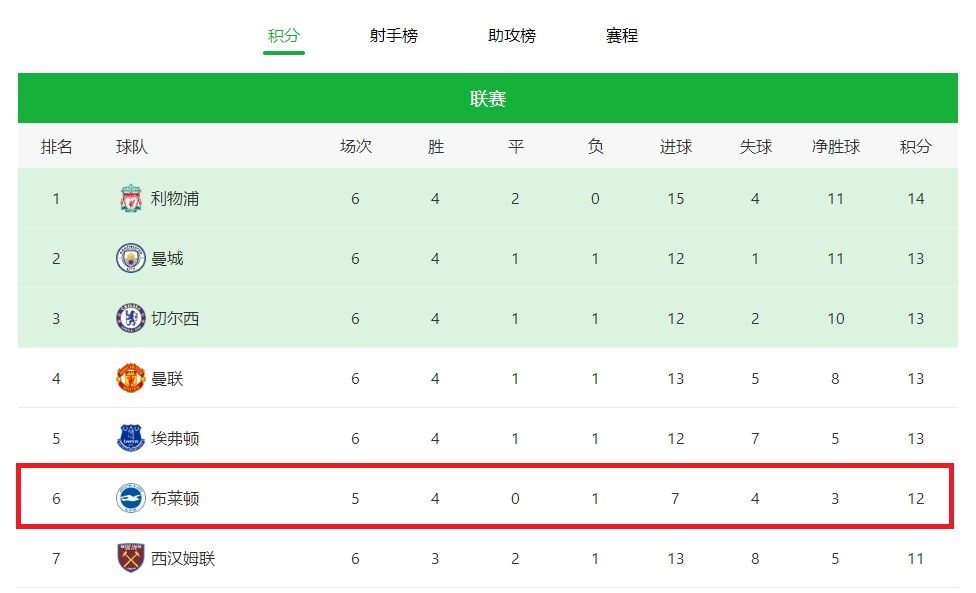
Task: Click the 埃弗顿 team name
Action: [175, 438]
